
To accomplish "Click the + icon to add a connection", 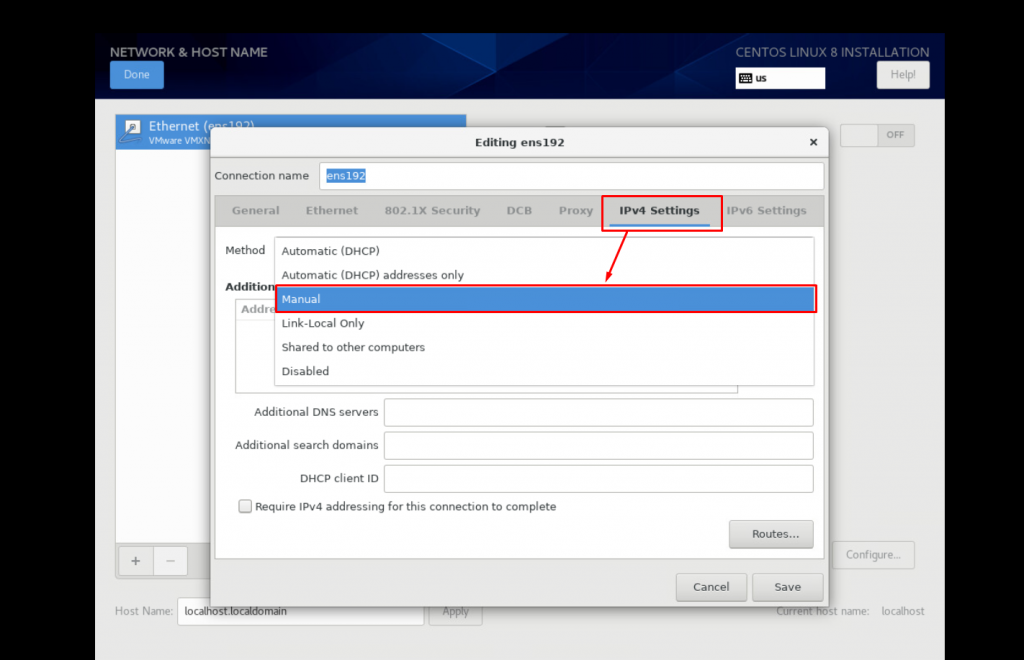I will 135,561.
